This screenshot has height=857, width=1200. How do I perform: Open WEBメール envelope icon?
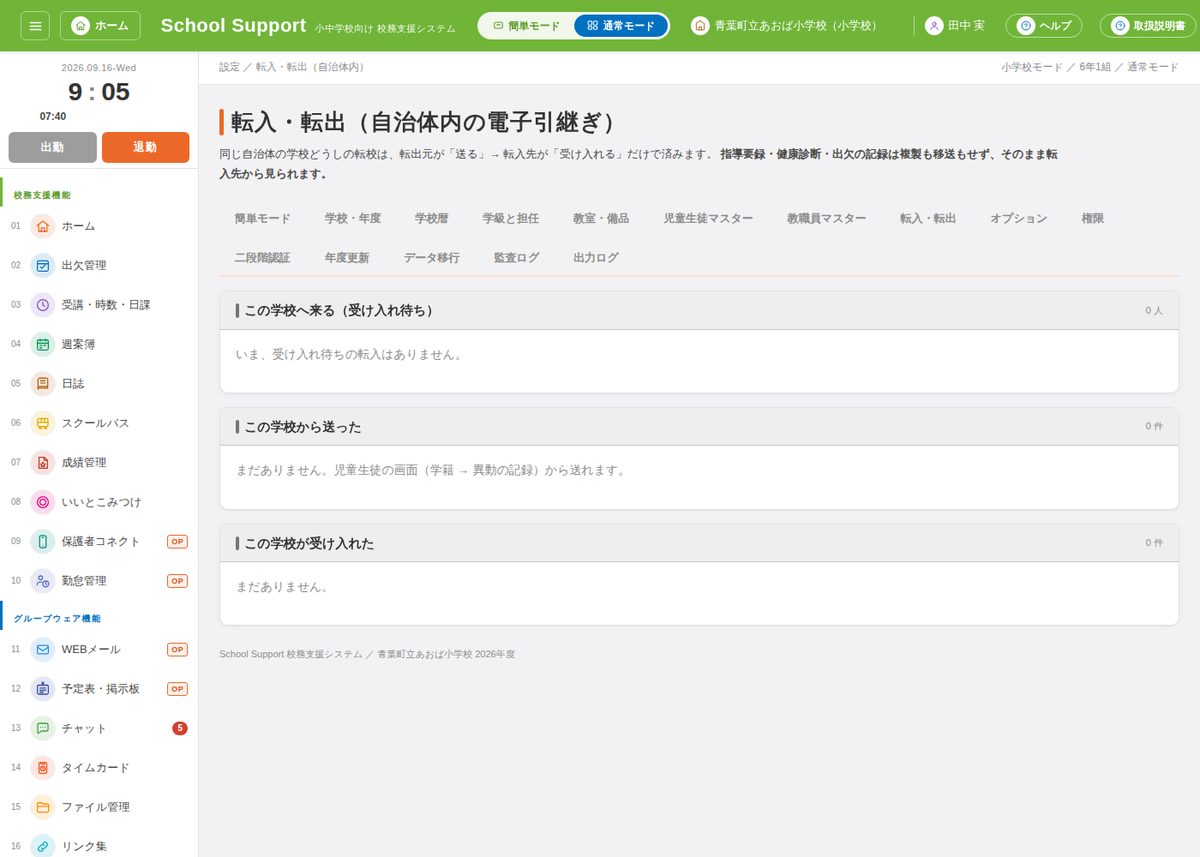tap(43, 649)
